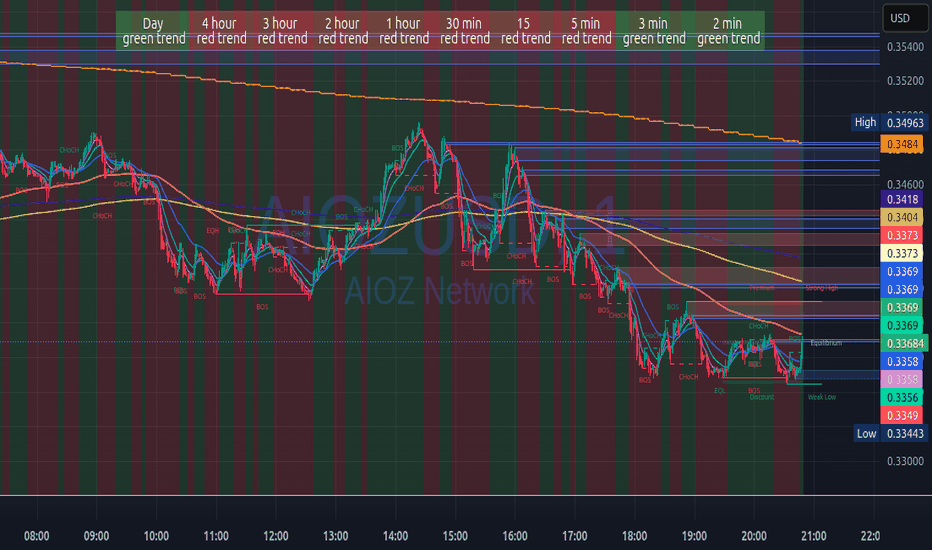This screenshot has height=550, width=932.
Task: Select the blue 0.3358 price label
Action: (x=902, y=362)
